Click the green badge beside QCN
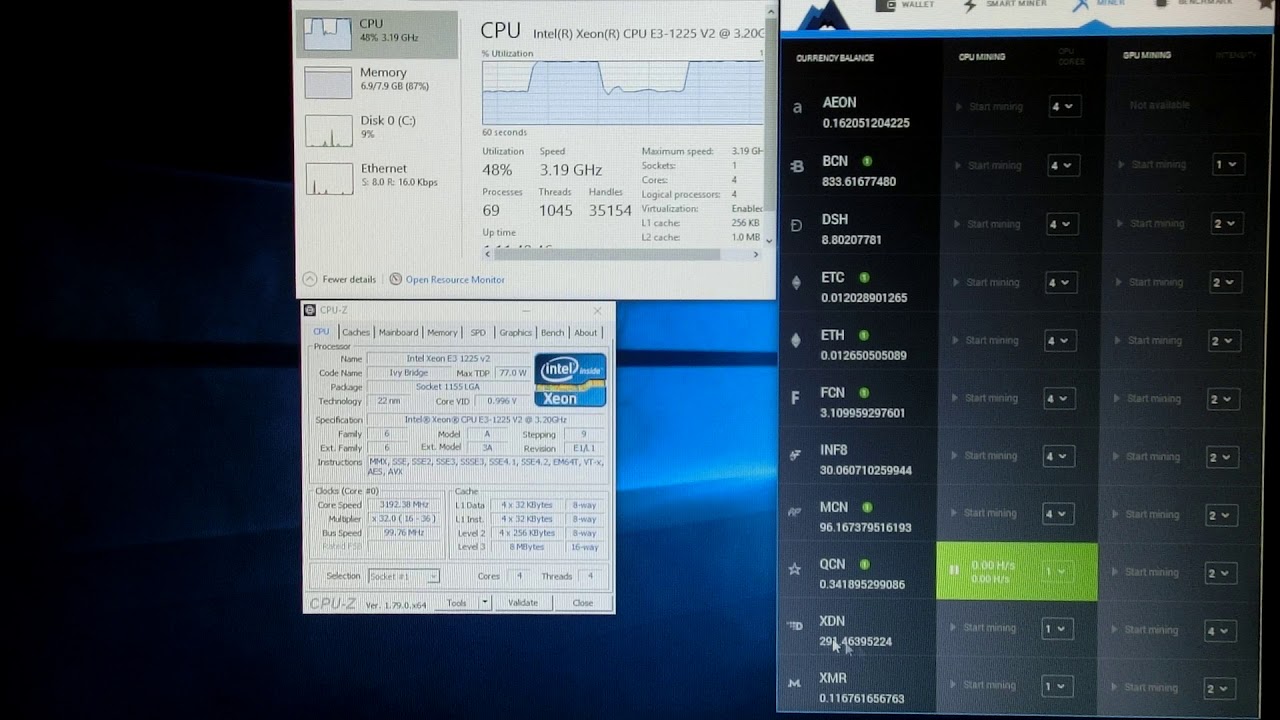 [864, 564]
